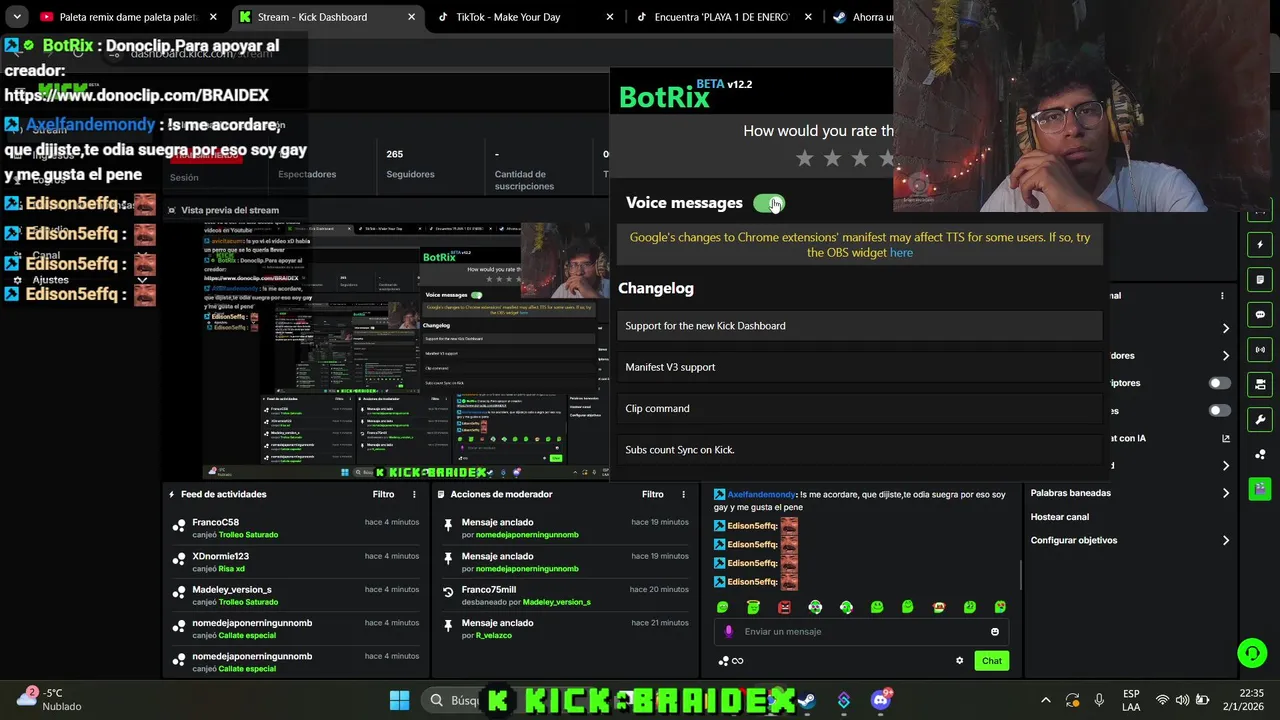Image resolution: width=1280 pixels, height=720 pixels.
Task: Close the Stream - Kick Dashboard tab
Action: (x=412, y=17)
